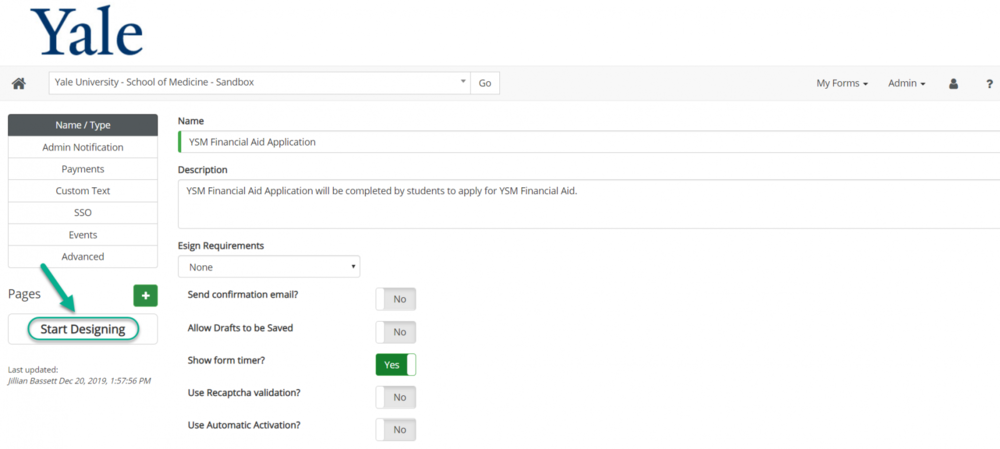Open the My Forms menu
Viewport: 1000px width, 449px height.
click(841, 83)
